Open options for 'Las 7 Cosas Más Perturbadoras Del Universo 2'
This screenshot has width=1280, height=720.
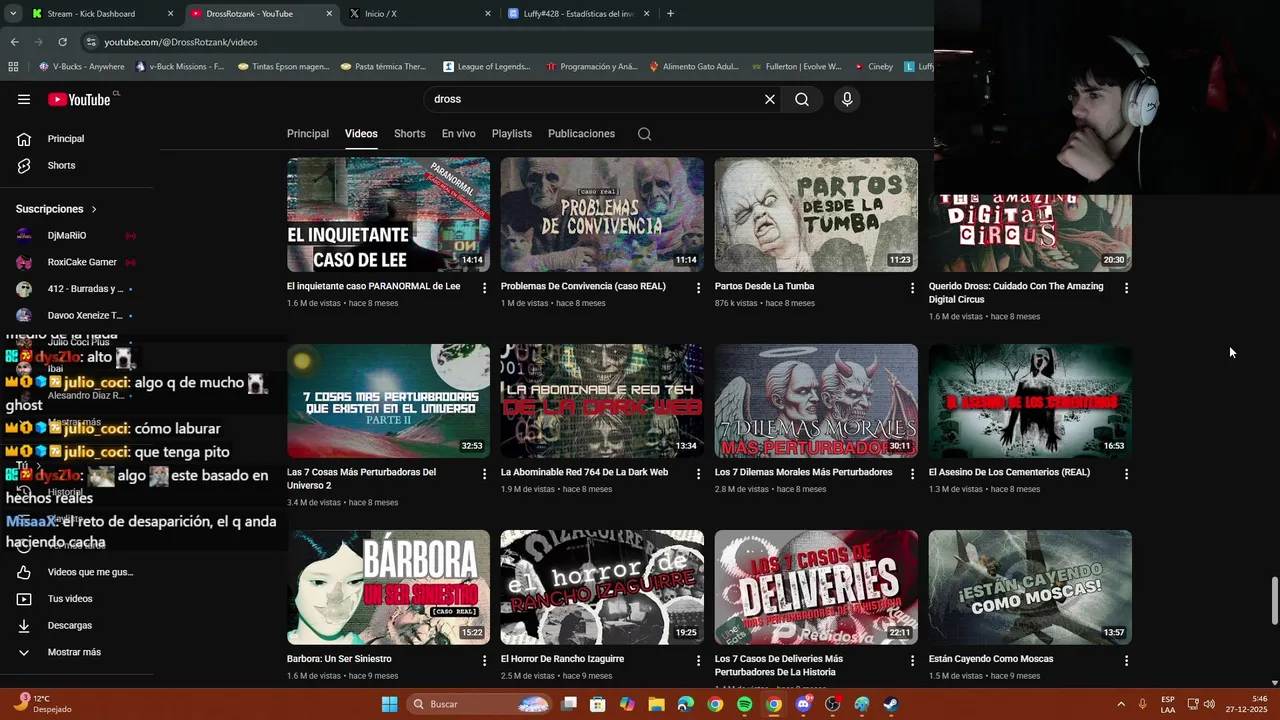pyautogui.click(x=485, y=474)
